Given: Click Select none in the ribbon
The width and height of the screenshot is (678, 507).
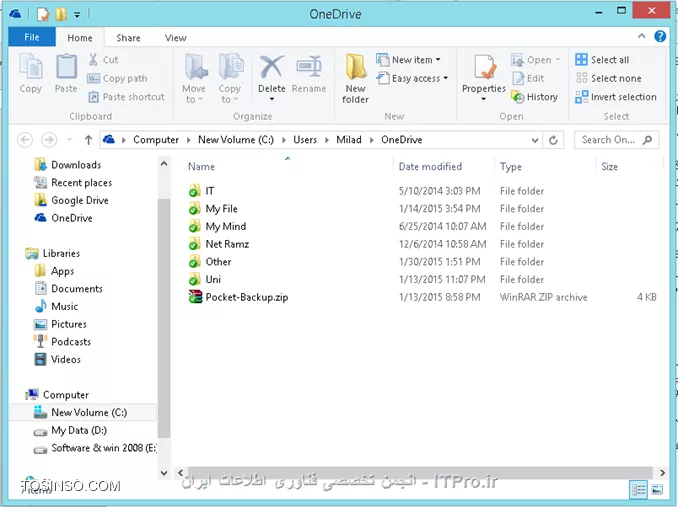Looking at the screenshot, I should pos(608,78).
